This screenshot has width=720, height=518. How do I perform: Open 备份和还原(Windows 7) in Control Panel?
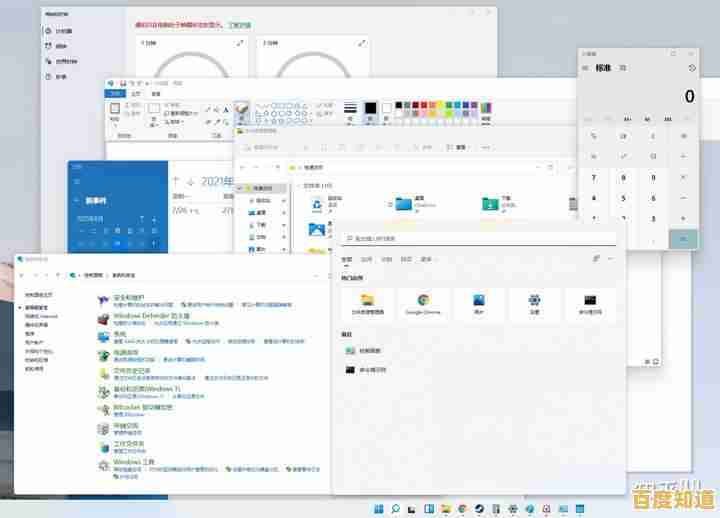tap(147, 389)
